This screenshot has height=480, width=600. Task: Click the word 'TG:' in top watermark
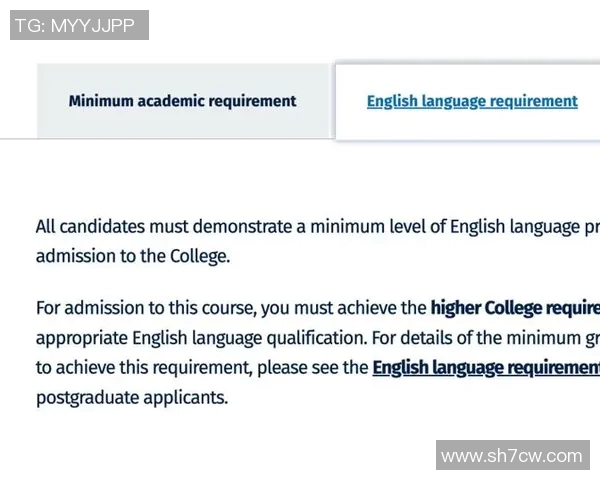coord(29,25)
